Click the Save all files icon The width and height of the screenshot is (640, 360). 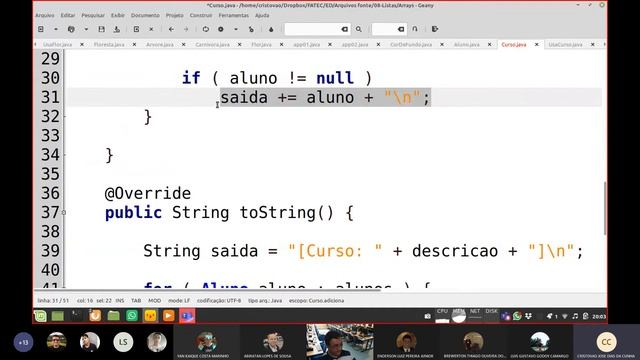click(117, 29)
